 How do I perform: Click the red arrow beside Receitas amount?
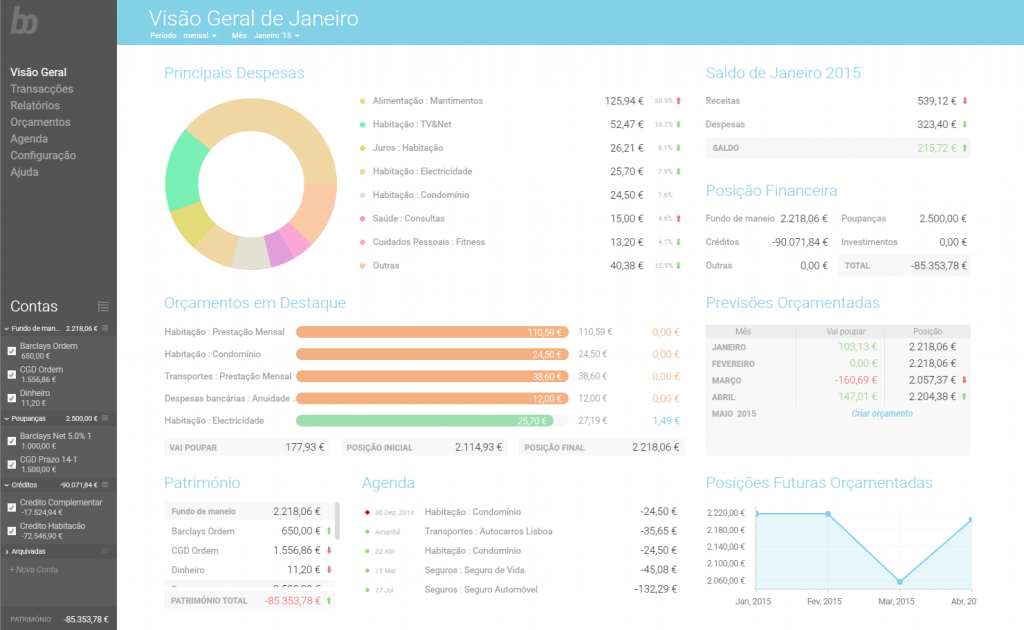pos(965,101)
